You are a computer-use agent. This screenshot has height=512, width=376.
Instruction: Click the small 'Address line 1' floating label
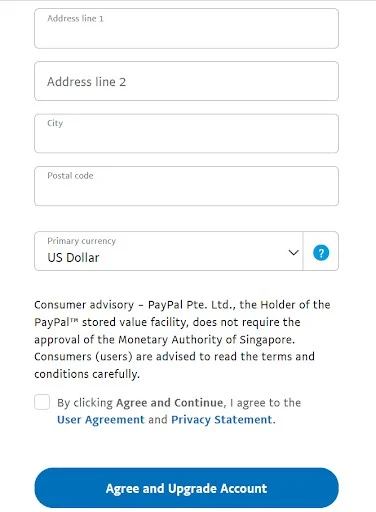pos(75,18)
